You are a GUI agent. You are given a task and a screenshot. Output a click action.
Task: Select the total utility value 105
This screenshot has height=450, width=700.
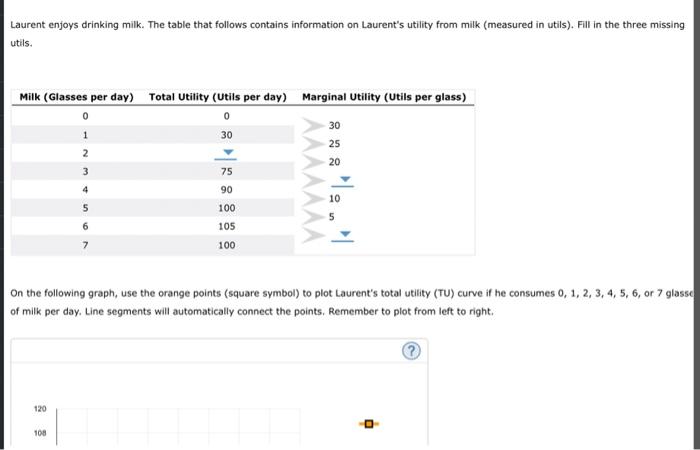pos(226,226)
